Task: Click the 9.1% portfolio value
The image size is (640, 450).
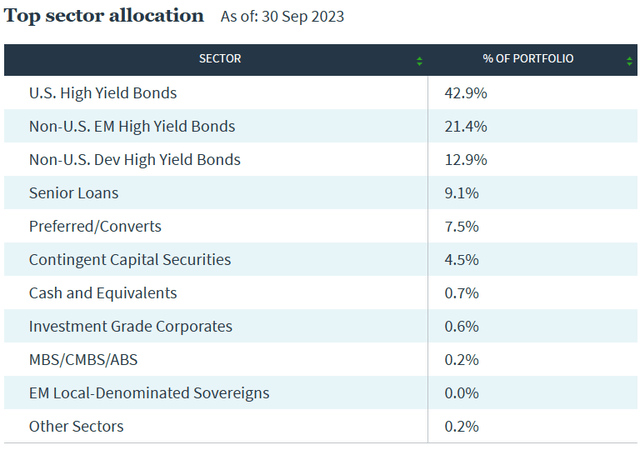Action: (x=461, y=193)
